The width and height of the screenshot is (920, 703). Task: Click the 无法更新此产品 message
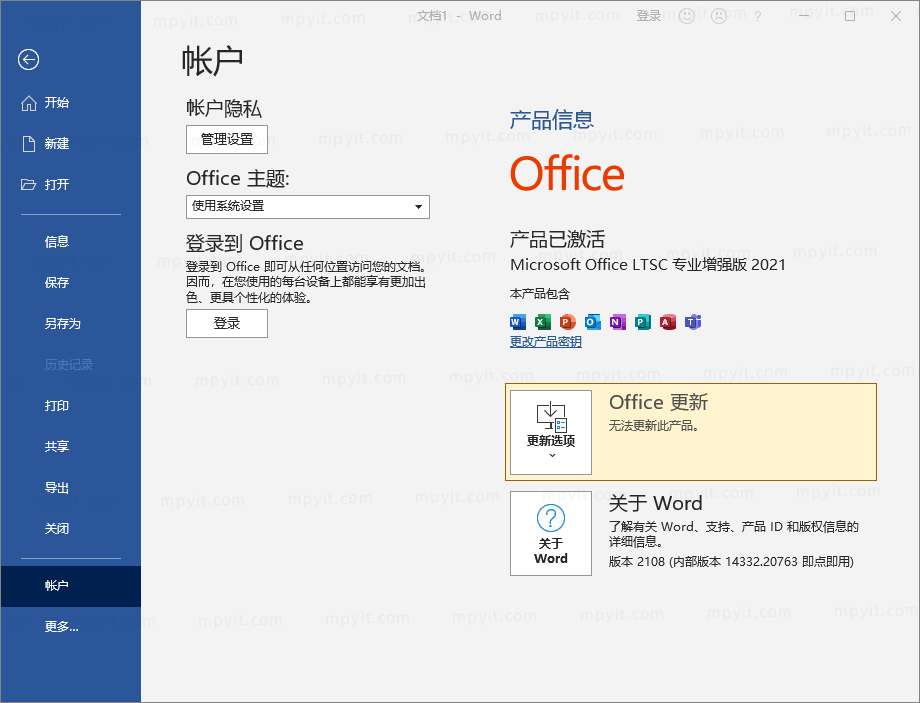pos(654,425)
